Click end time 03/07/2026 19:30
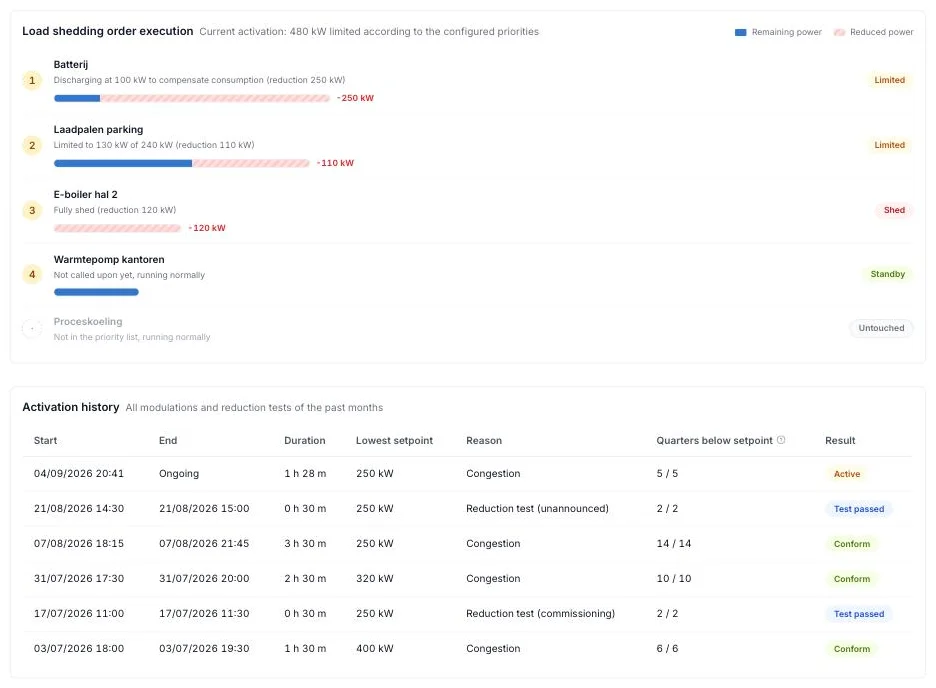Image resolution: width=936 pixels, height=688 pixels. coord(204,649)
